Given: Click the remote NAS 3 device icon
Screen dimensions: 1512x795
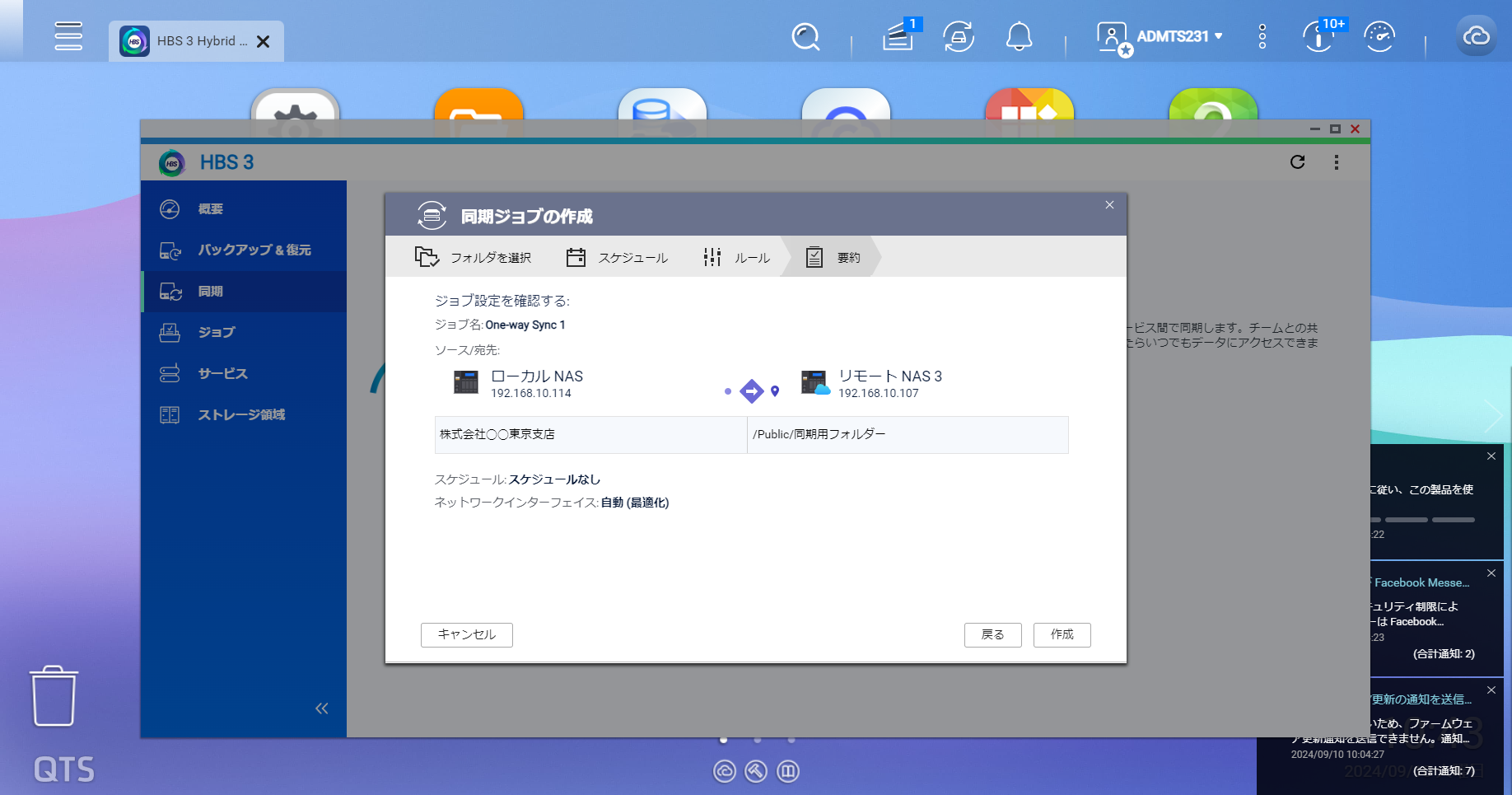Looking at the screenshot, I should coord(815,382).
